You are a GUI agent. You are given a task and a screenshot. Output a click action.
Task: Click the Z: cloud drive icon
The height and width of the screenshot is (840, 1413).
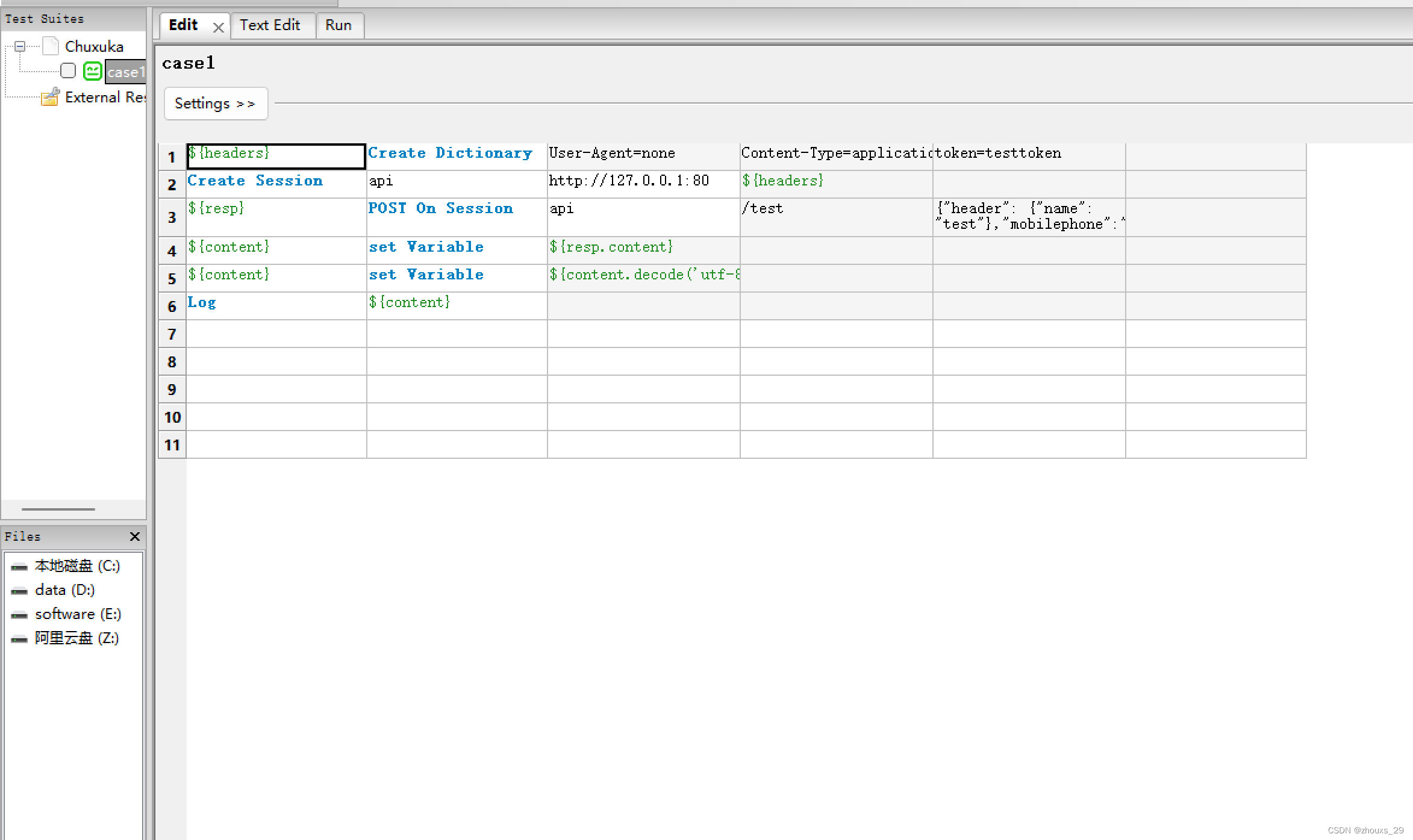tap(19, 639)
